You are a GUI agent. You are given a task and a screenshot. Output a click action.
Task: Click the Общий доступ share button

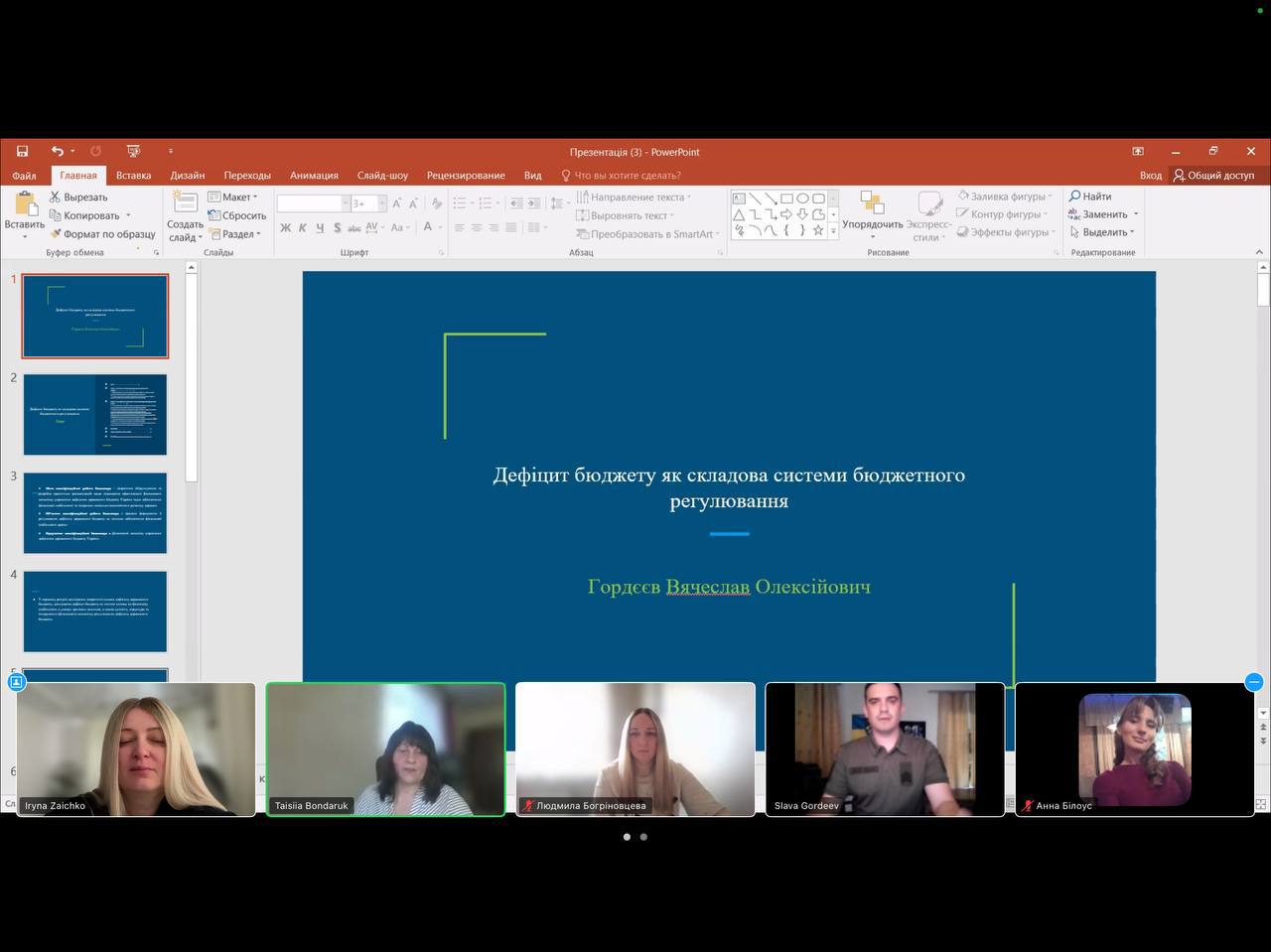click(x=1213, y=176)
